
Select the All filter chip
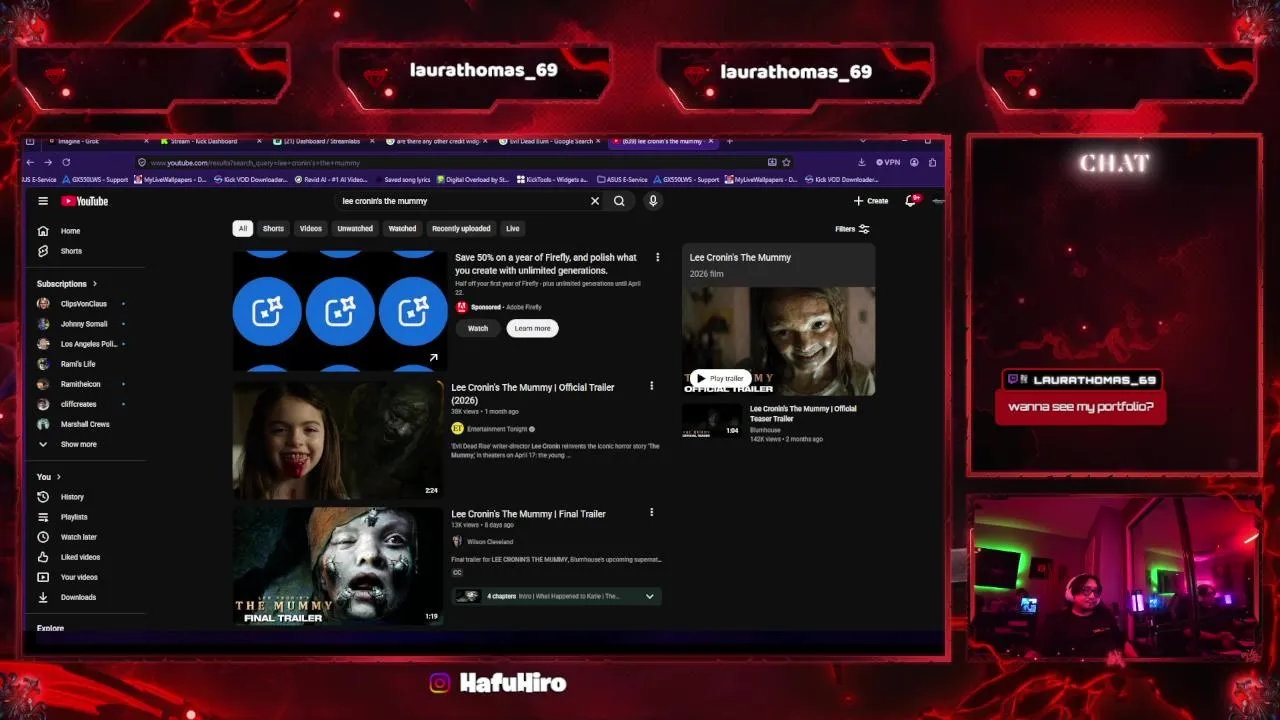tap(242, 229)
